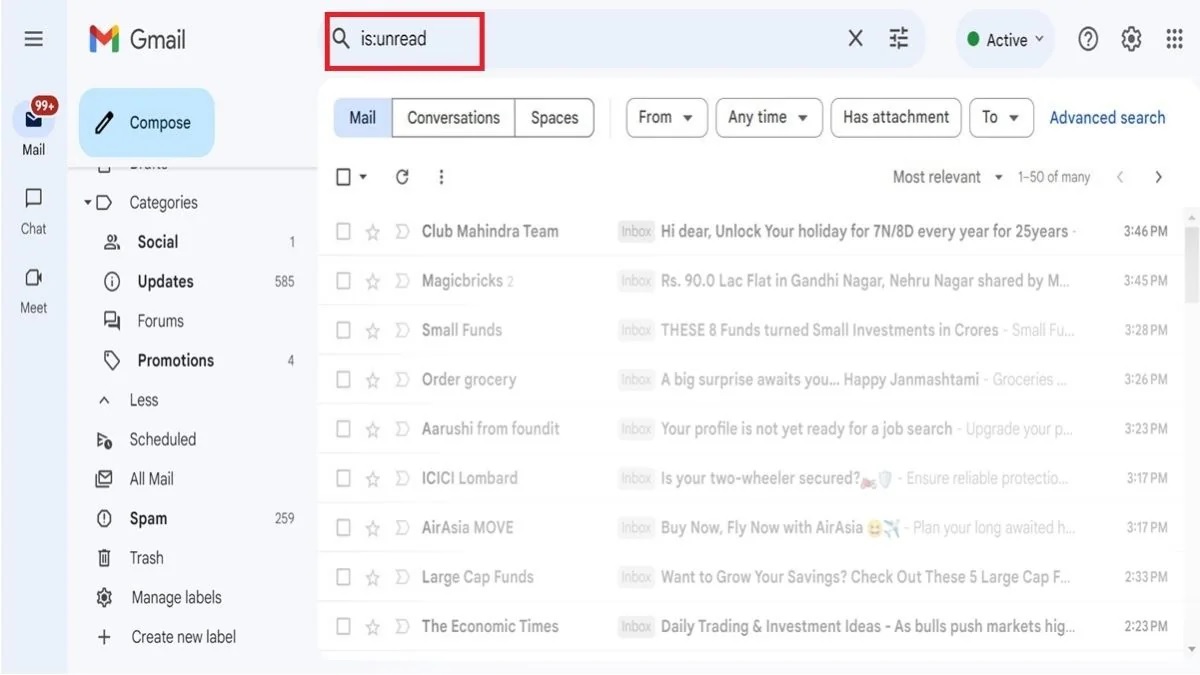Open the Google apps grid icon
Screen dimensions: 1200x675
pos(1175,39)
